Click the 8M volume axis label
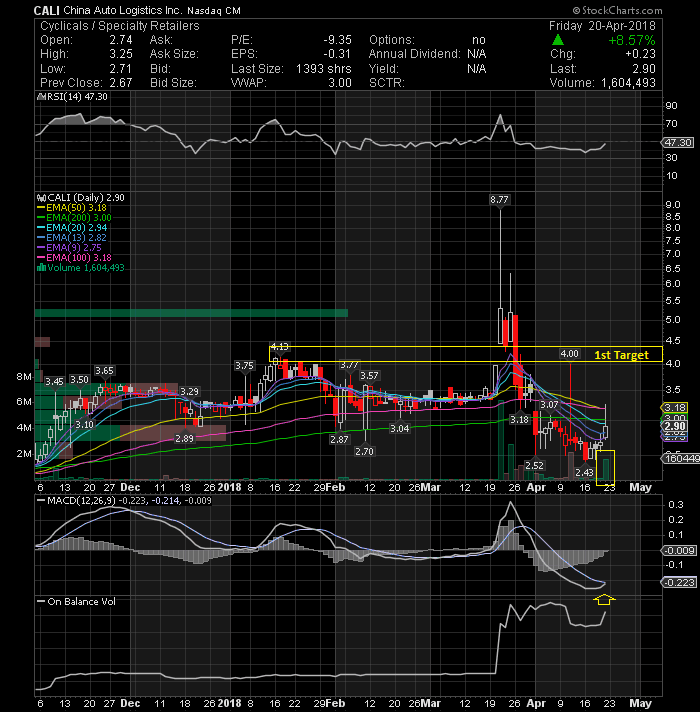700x712 pixels. (x=24, y=377)
